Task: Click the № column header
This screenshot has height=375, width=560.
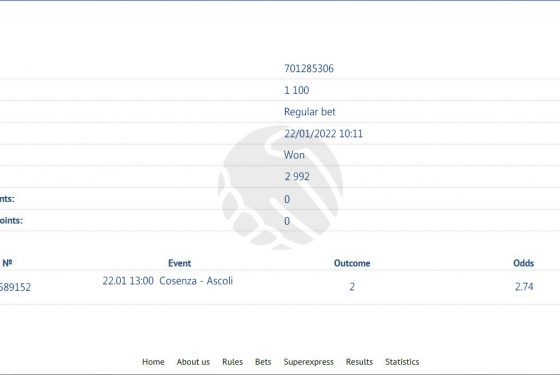Action: point(7,263)
